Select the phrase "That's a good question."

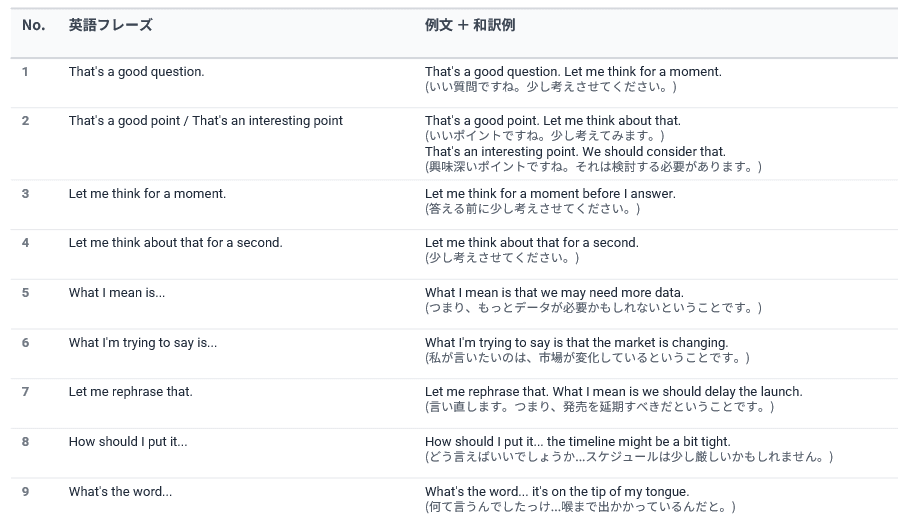coord(136,72)
